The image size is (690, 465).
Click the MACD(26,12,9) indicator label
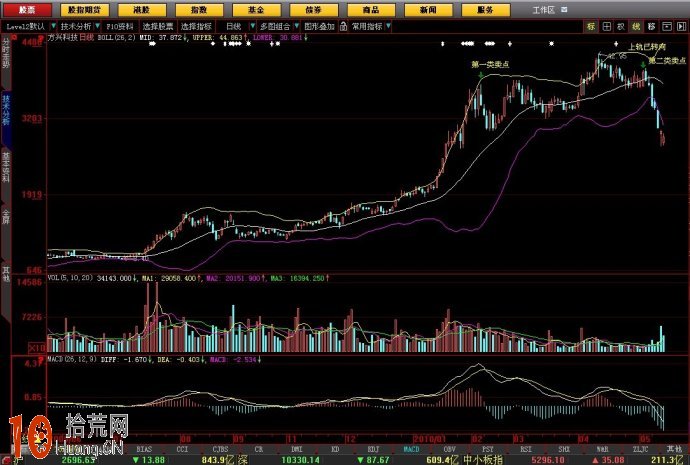click(72, 359)
